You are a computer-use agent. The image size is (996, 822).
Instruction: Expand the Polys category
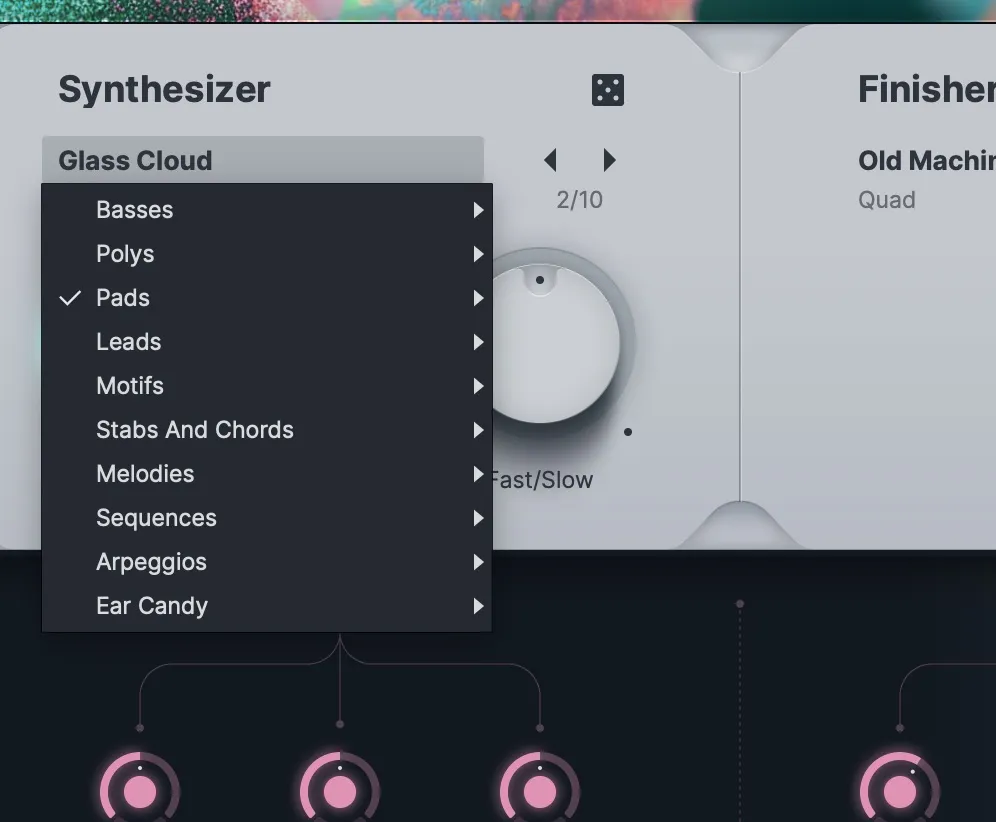[x=125, y=254]
